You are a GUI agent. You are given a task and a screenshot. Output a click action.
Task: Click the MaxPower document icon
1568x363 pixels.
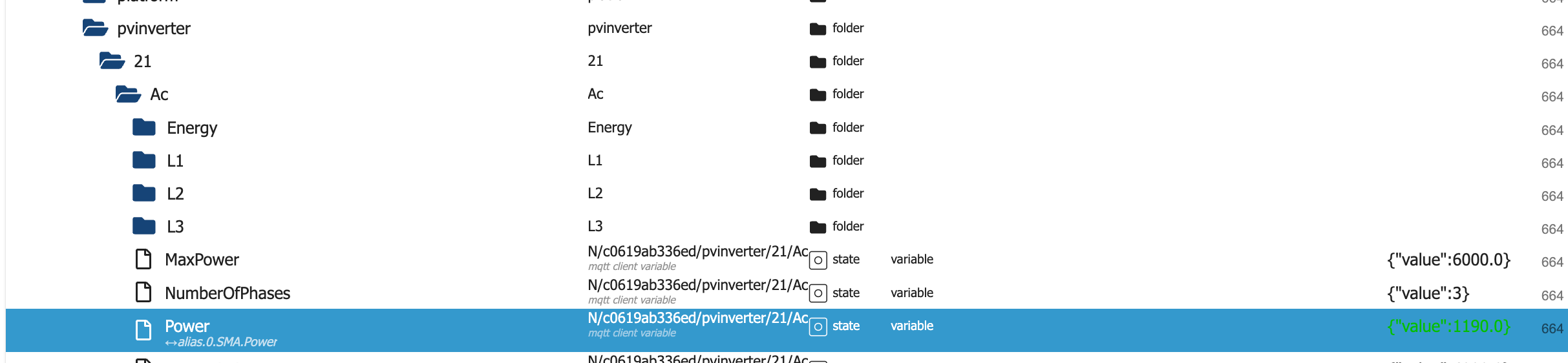(x=143, y=259)
